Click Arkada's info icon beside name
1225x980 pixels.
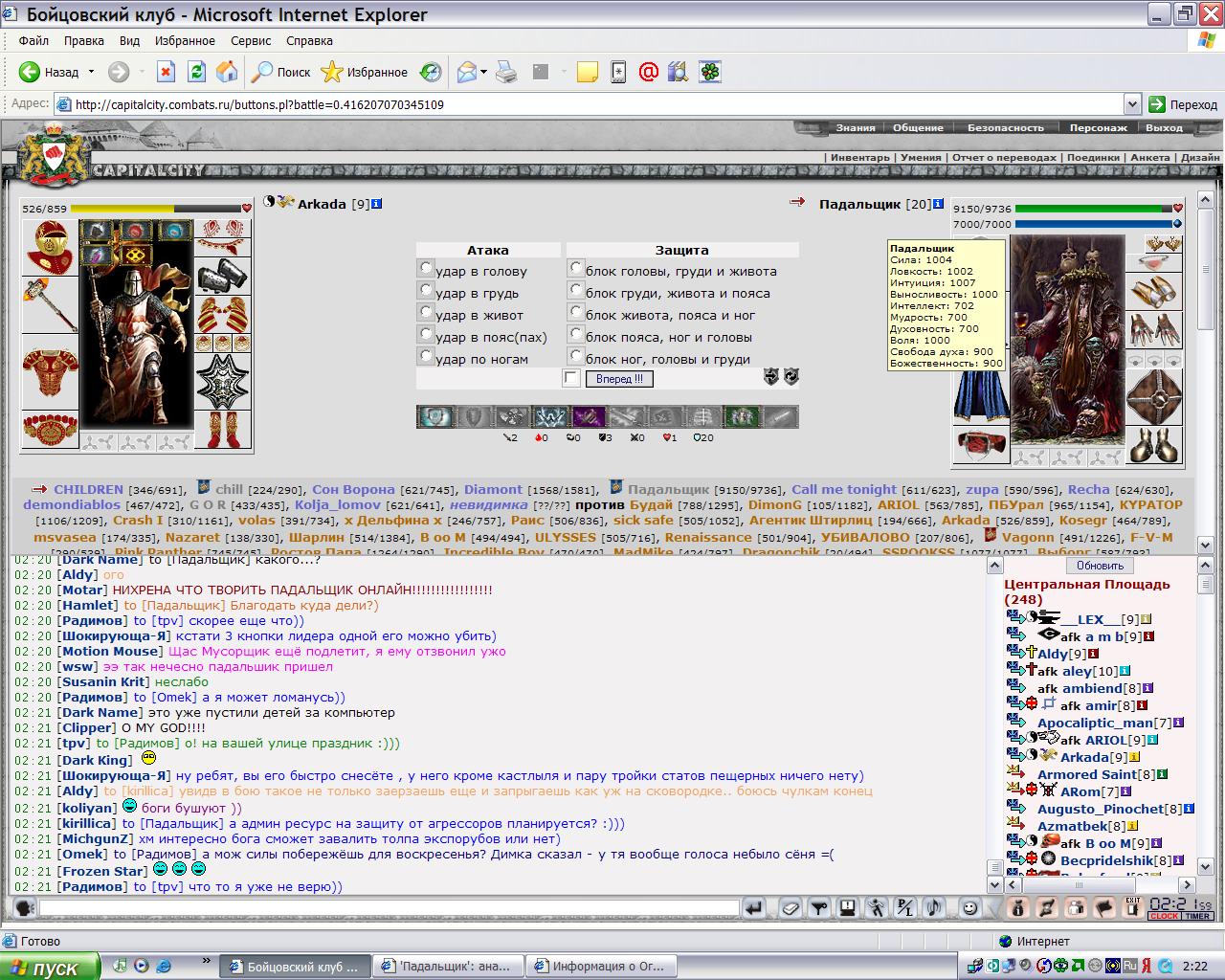tap(376, 204)
